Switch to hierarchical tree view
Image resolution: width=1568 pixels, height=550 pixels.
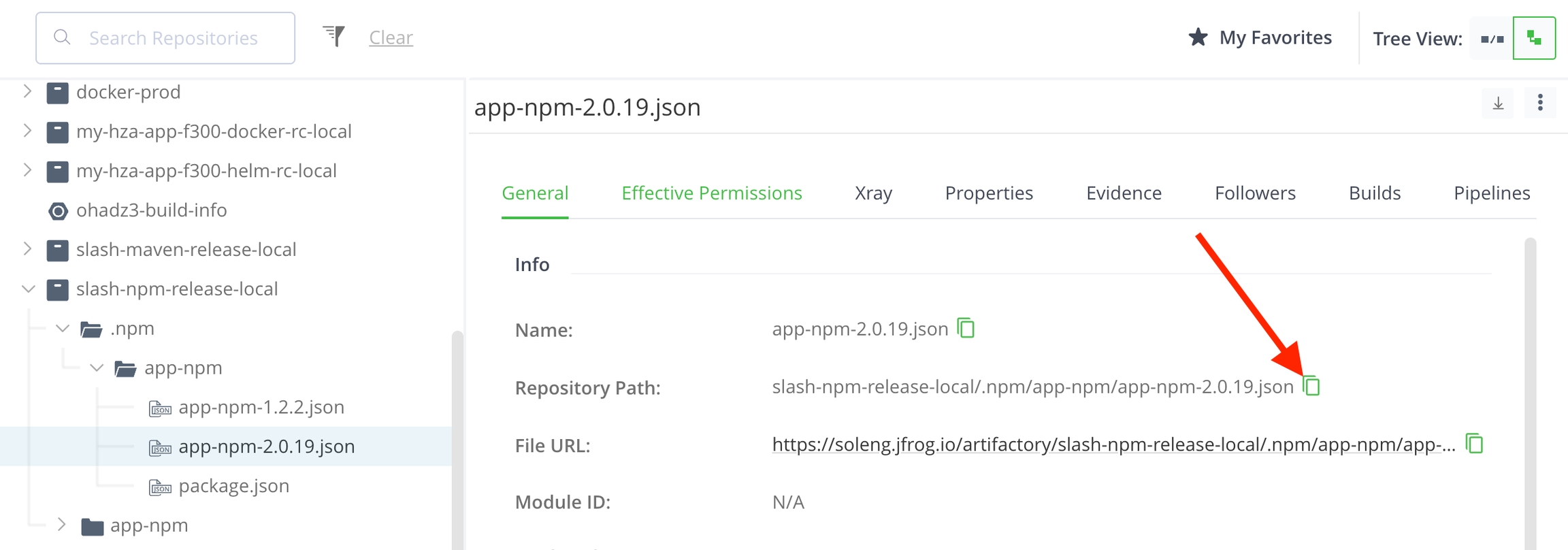[x=1534, y=39]
